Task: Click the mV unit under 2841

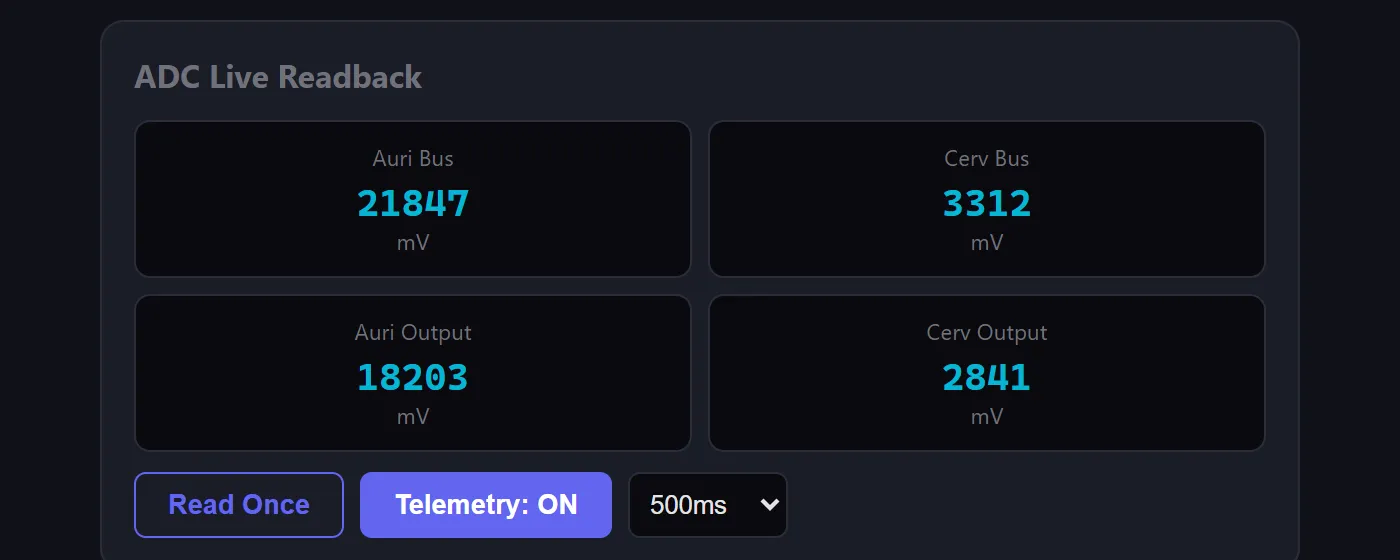Action: [986, 417]
